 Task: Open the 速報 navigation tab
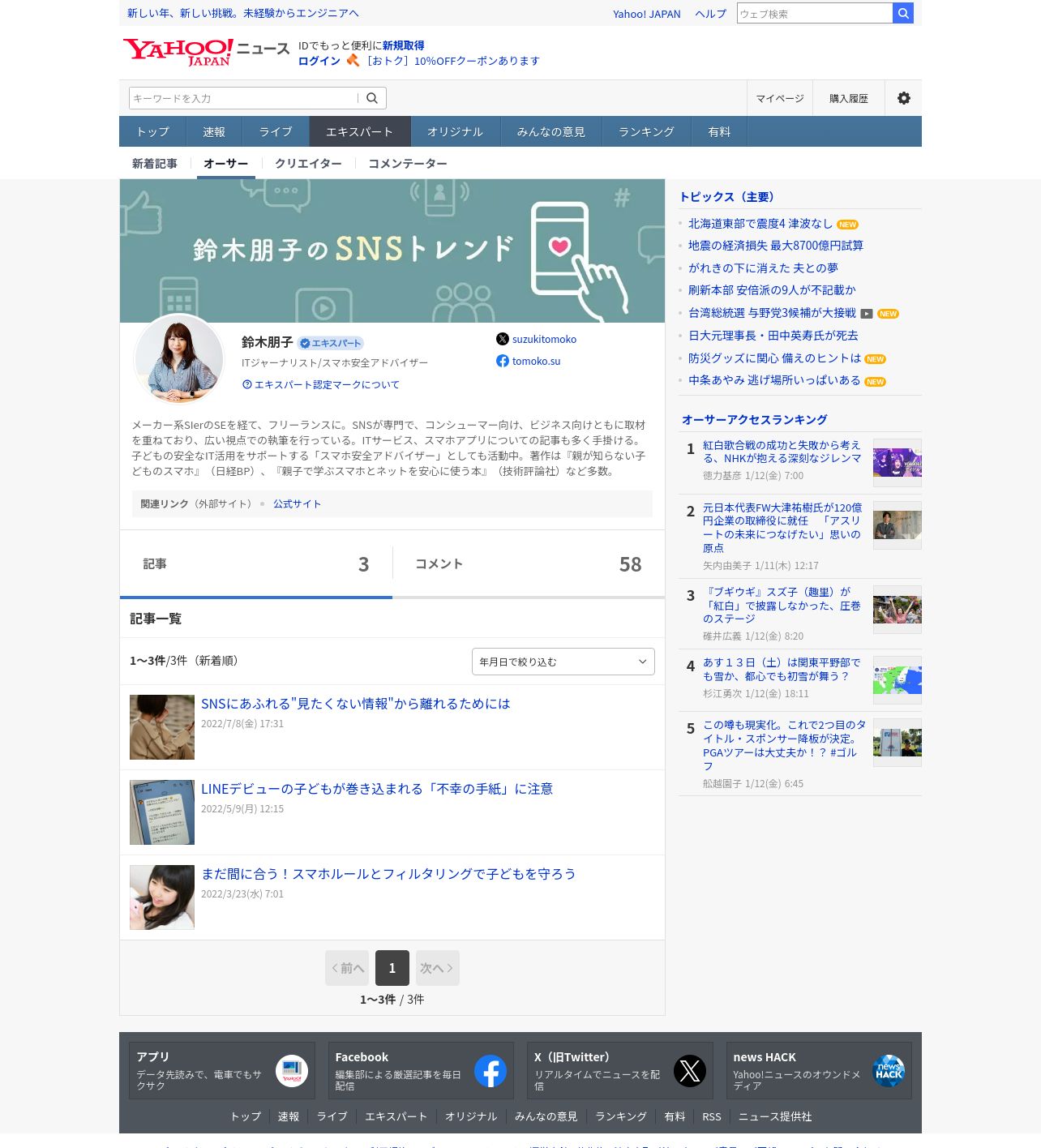[x=214, y=131]
